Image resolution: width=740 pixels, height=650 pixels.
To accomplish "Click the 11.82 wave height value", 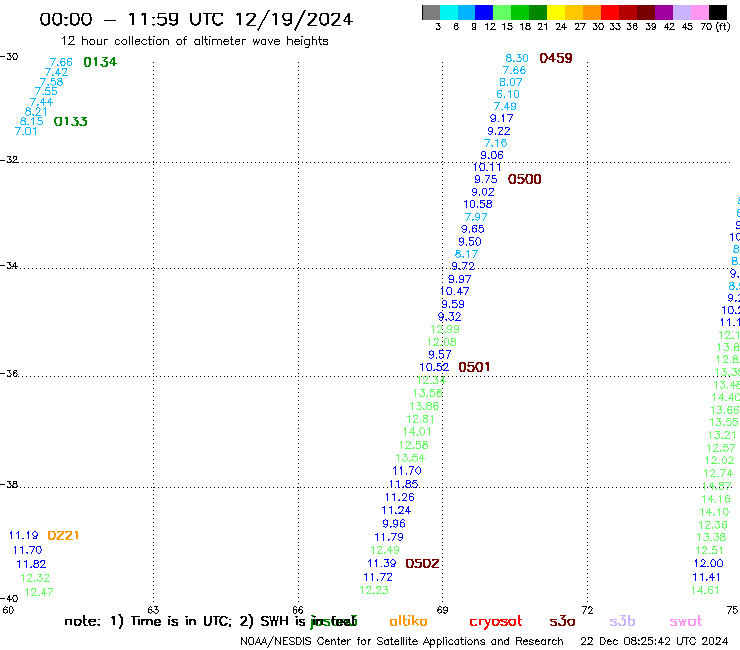I will [31, 565].
